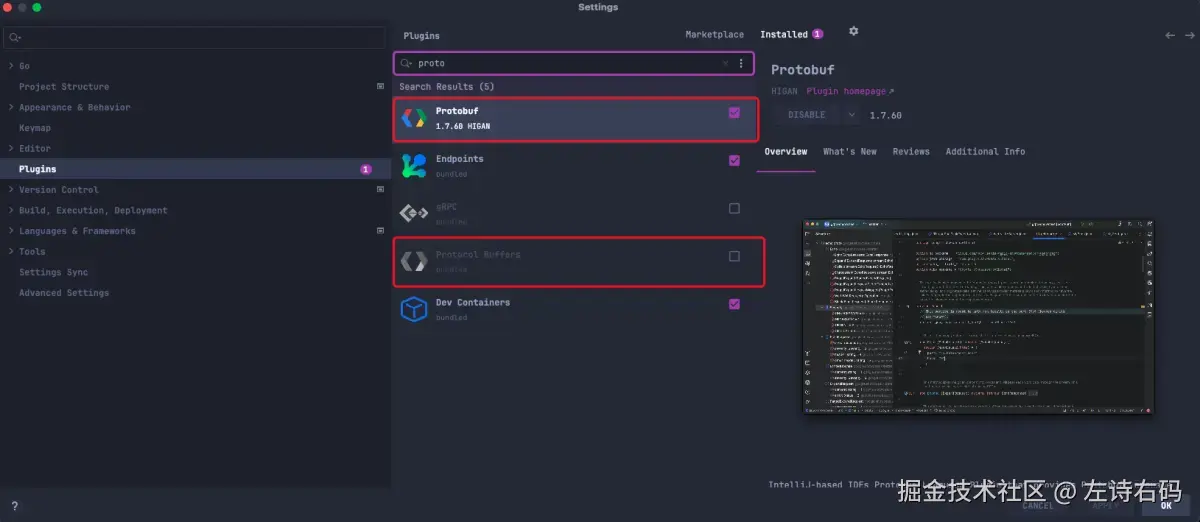Click the Cancel button

coord(1038,506)
